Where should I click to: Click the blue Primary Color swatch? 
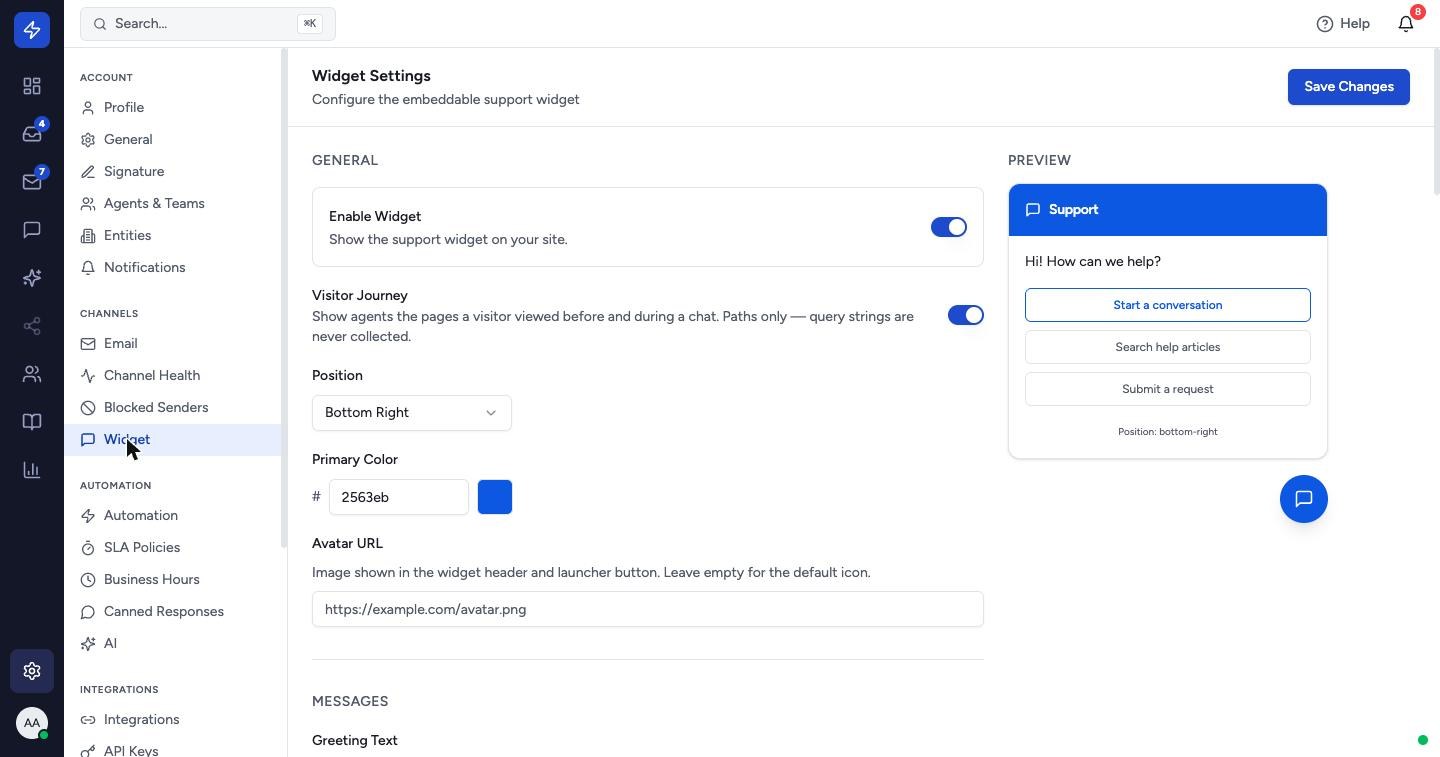pos(495,497)
